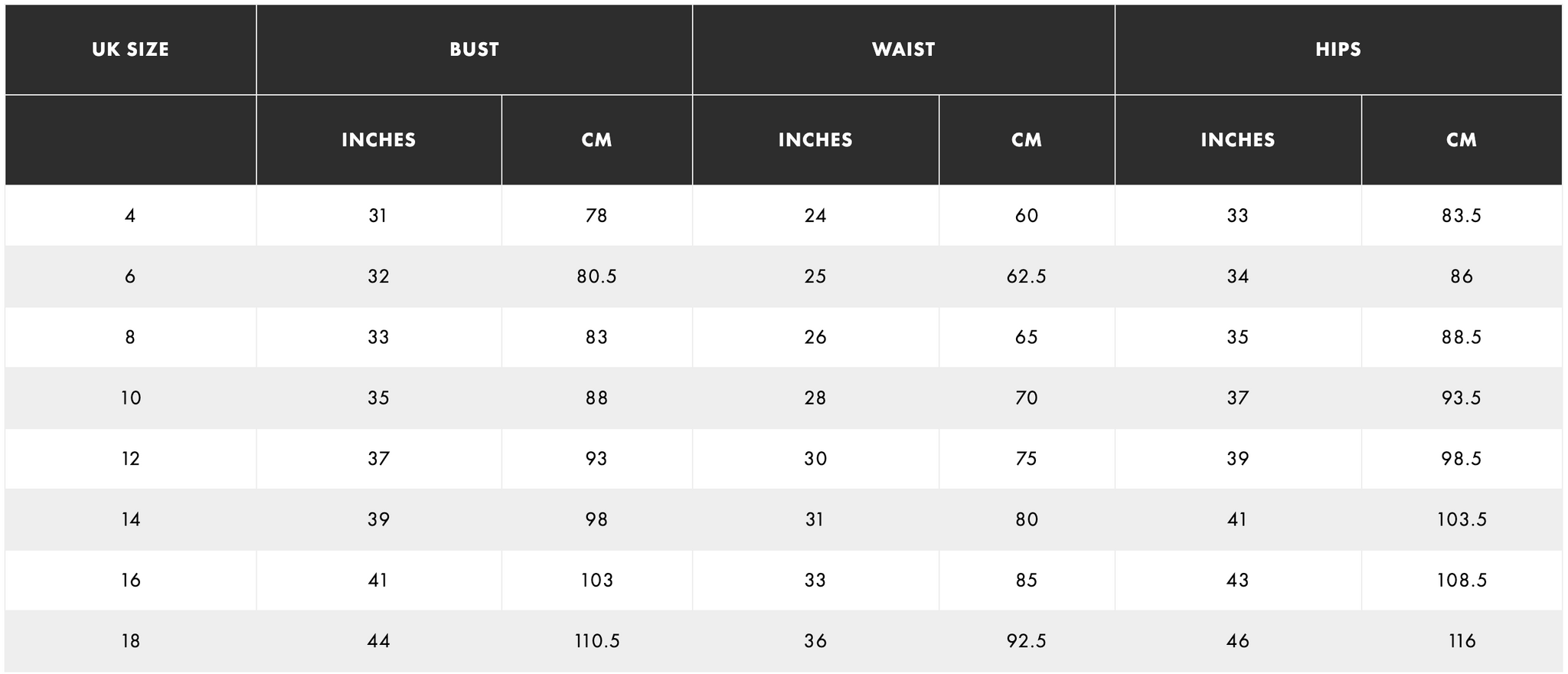Select the HIPS header cell
The width and height of the screenshot is (1568, 674).
click(x=1338, y=50)
